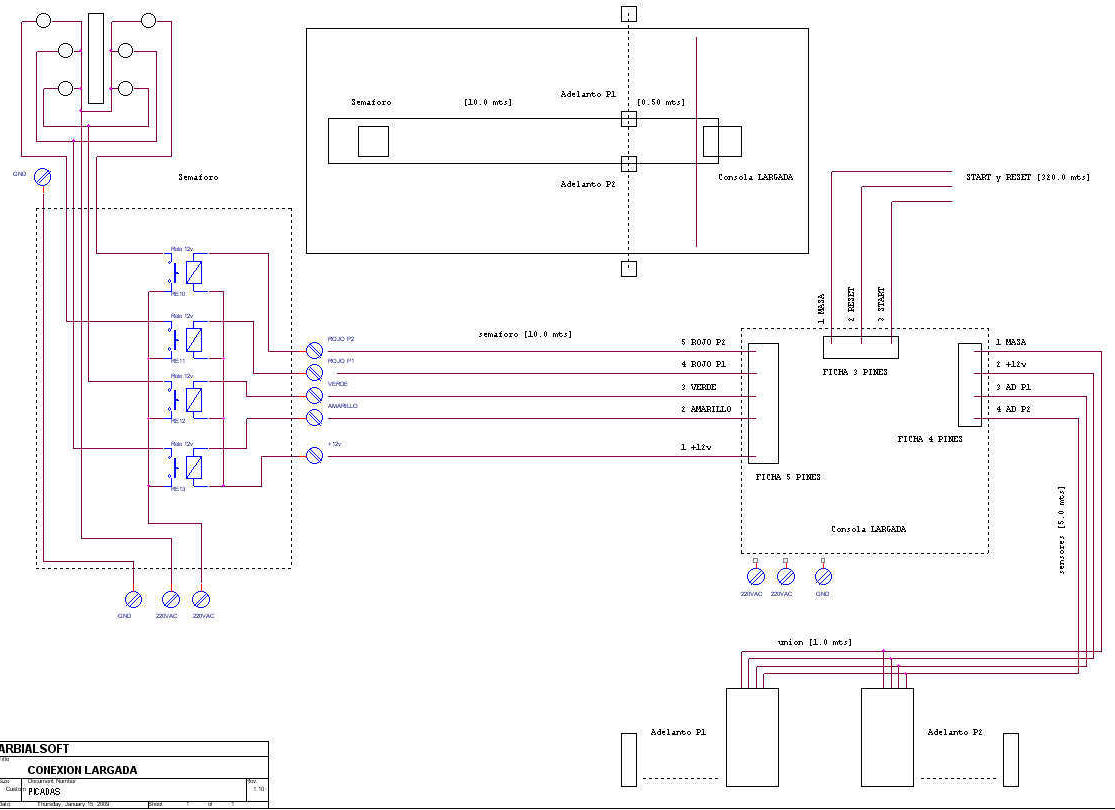Click the START y RESET cable label
1115x810 pixels.
(1027, 177)
